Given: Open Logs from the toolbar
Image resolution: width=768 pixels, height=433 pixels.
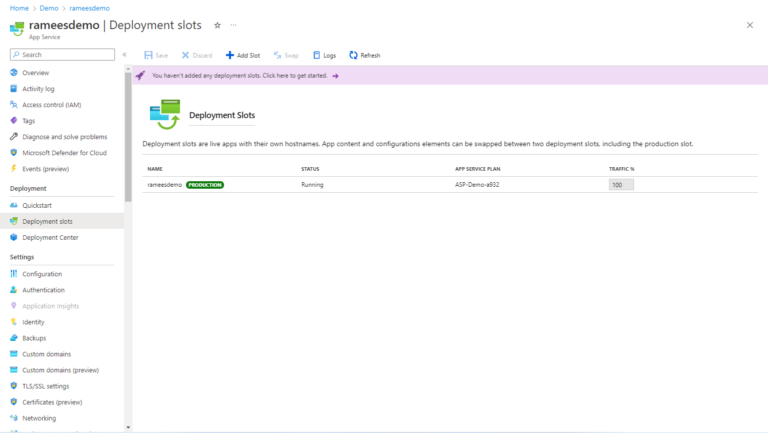Looking at the screenshot, I should click(317, 55).
